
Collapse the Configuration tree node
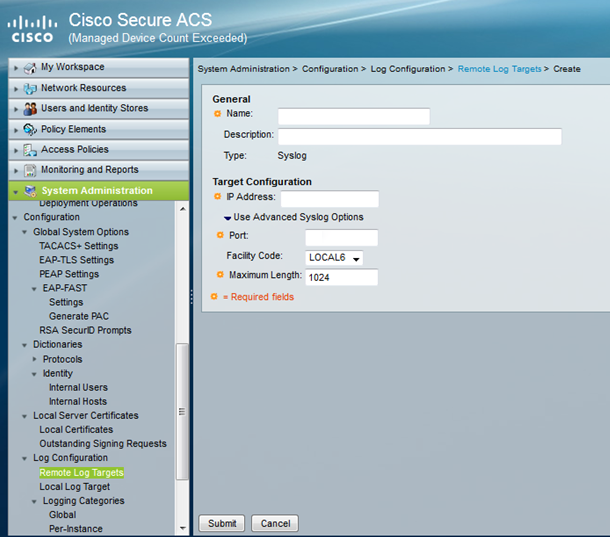[x=15, y=218]
